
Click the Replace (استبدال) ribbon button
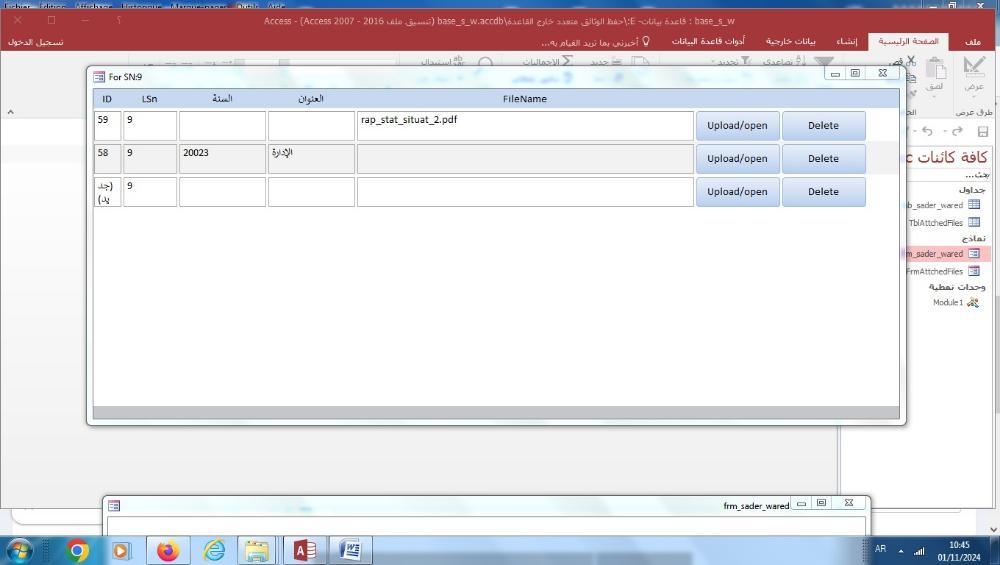coord(443,61)
